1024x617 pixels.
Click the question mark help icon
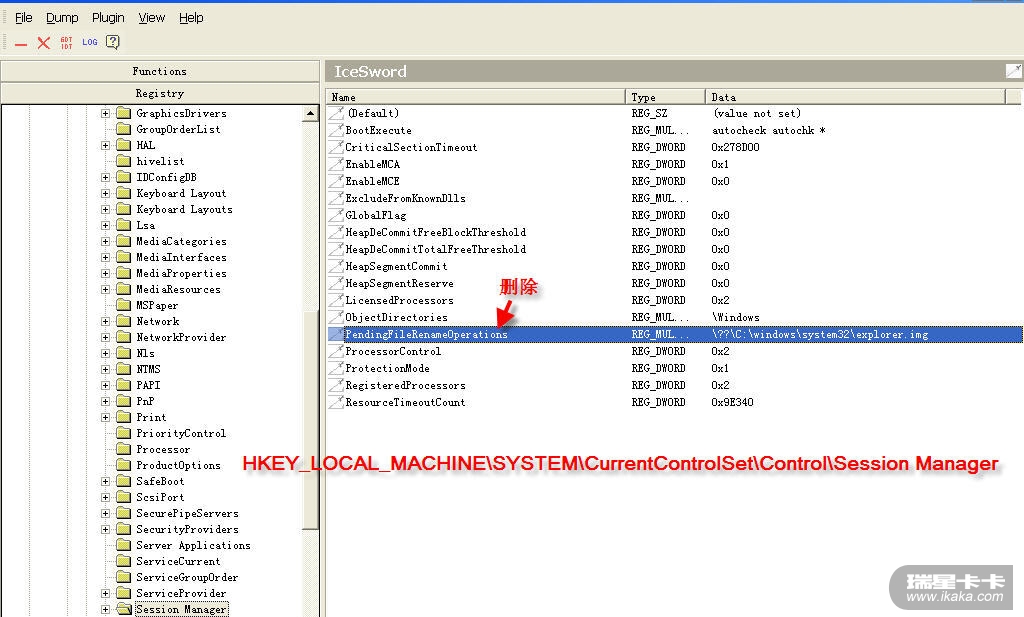pyautogui.click(x=113, y=42)
